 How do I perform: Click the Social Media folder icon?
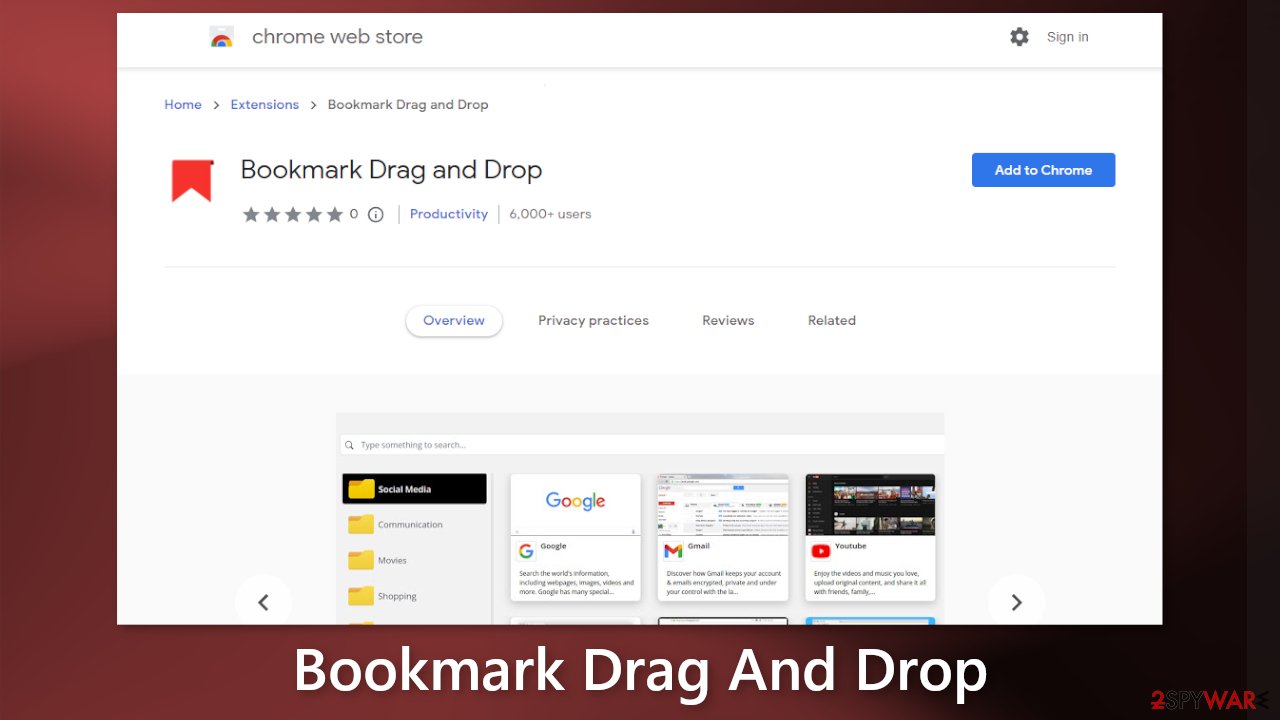pyautogui.click(x=361, y=489)
